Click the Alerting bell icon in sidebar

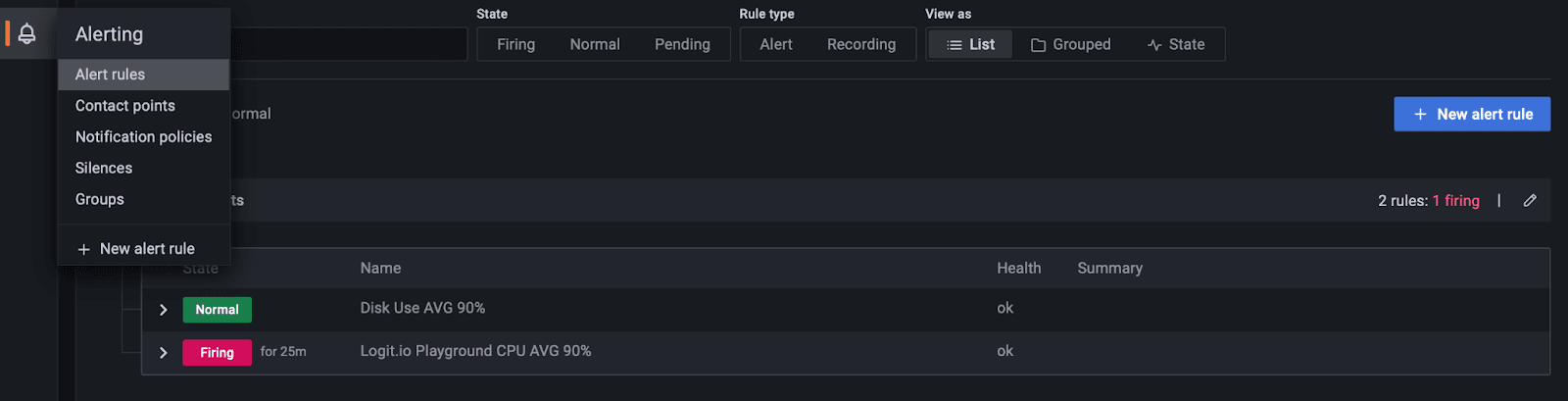pos(27,33)
